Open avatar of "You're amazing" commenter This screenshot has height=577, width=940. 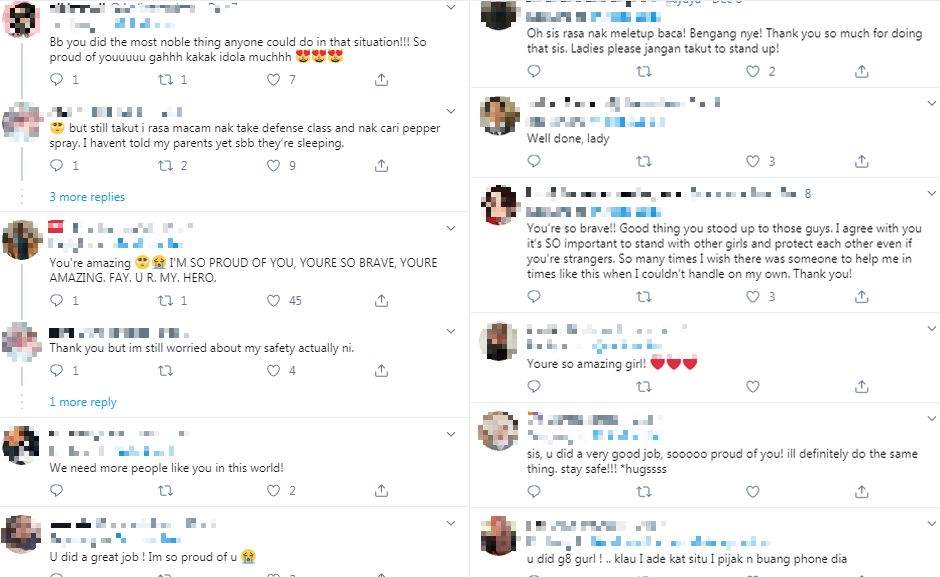21,239
